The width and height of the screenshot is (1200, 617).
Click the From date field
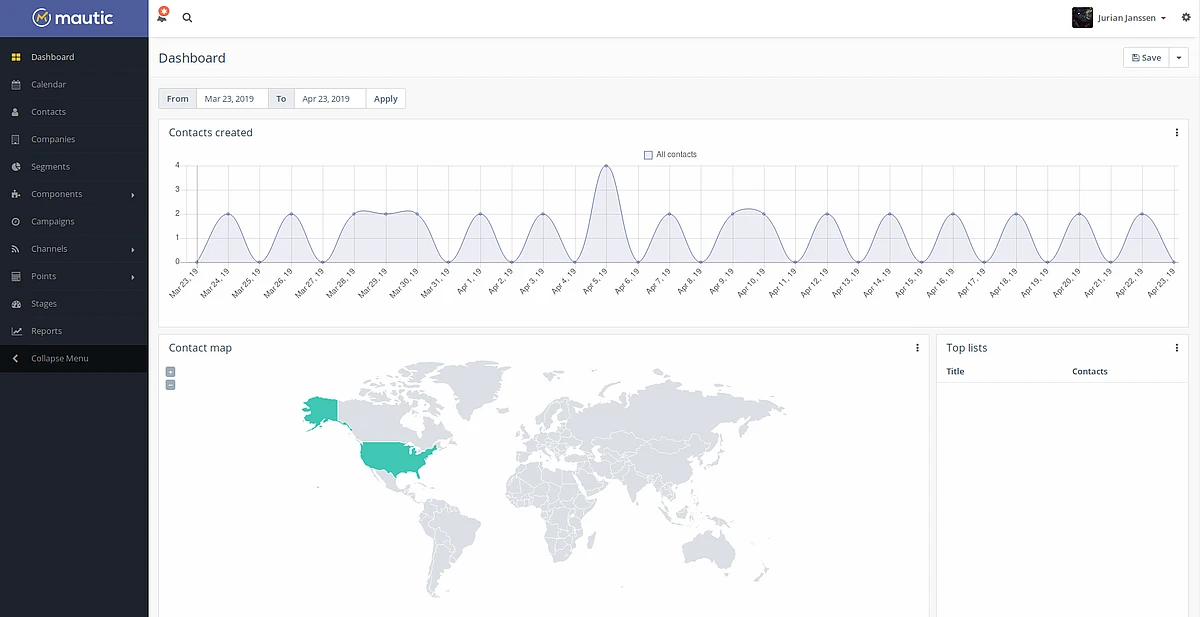pyautogui.click(x=231, y=99)
